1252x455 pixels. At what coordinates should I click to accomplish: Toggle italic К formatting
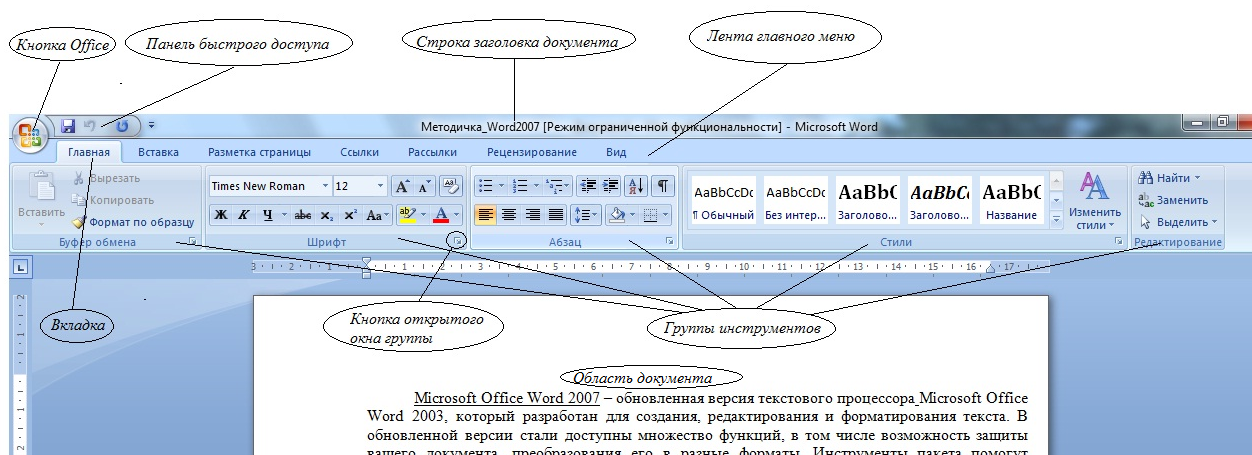pyautogui.click(x=243, y=214)
